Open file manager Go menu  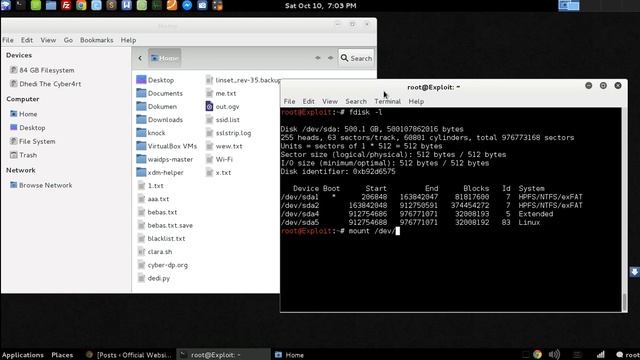click(x=68, y=40)
